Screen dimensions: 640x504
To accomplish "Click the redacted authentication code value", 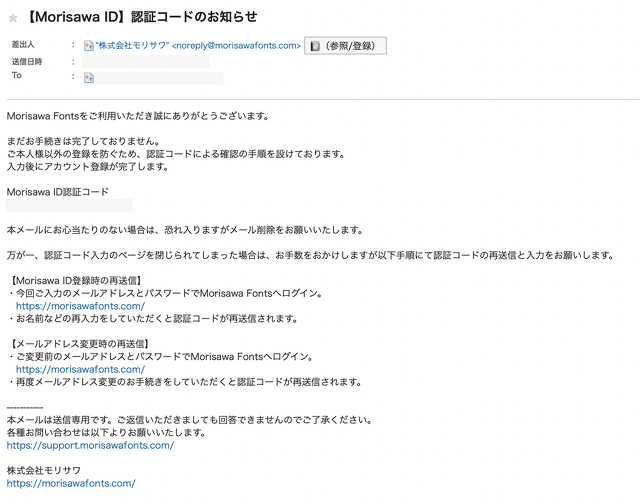I will click(69, 205).
